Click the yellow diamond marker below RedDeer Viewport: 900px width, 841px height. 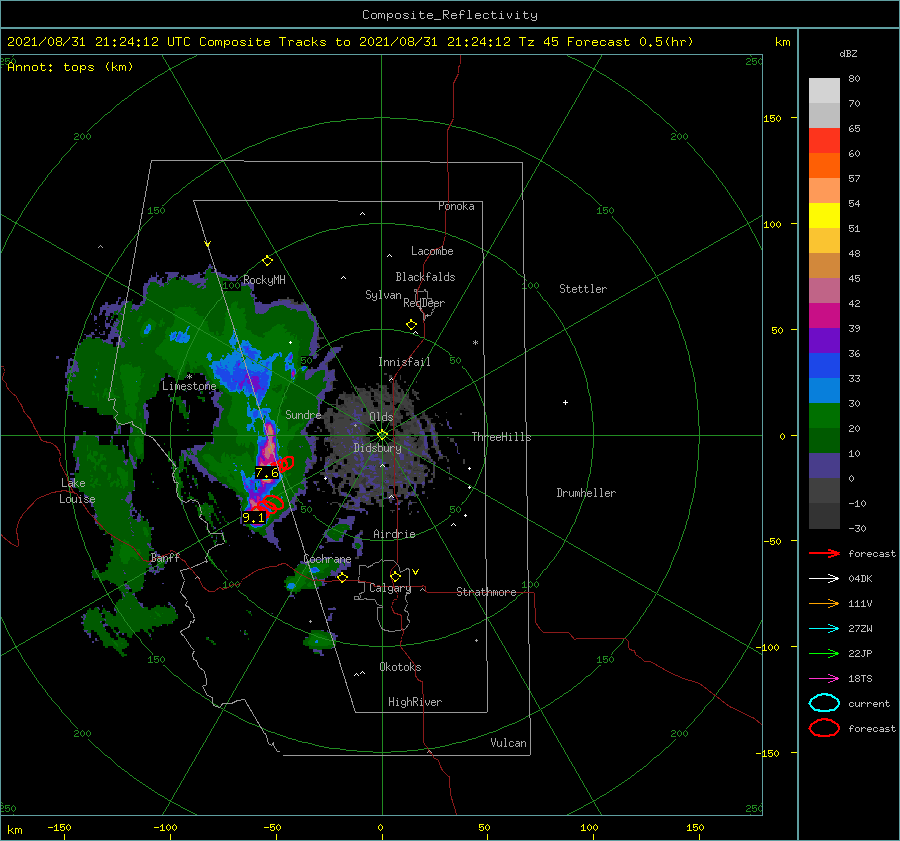(x=411, y=325)
